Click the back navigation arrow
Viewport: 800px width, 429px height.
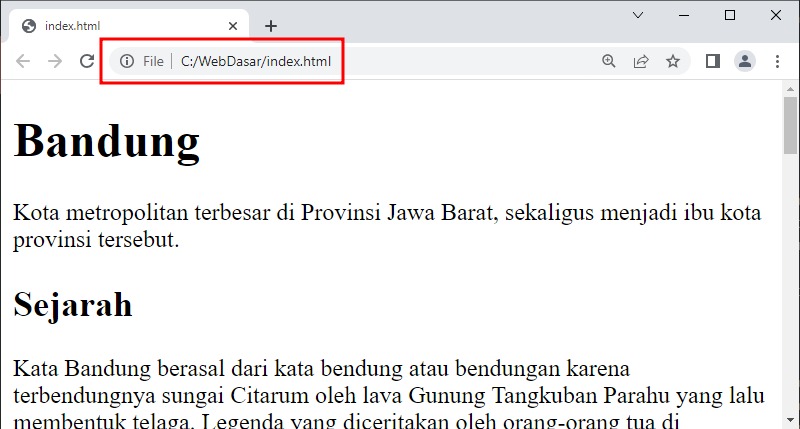pos(23,61)
